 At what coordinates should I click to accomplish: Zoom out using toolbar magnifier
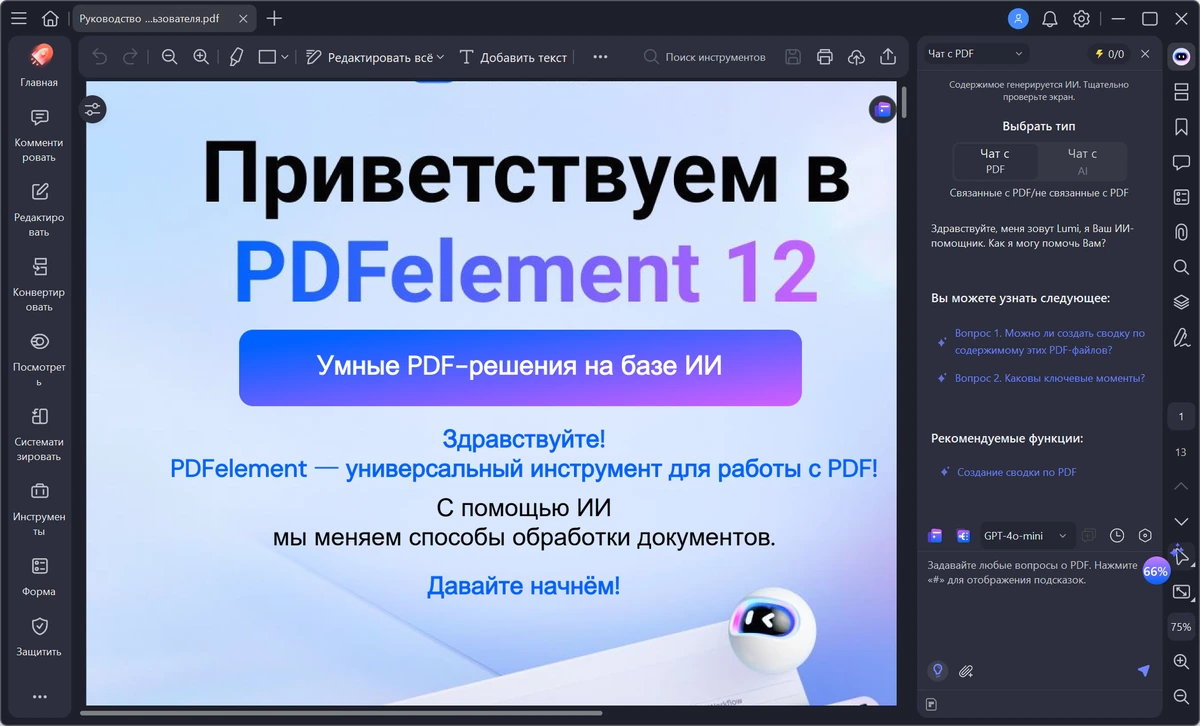coord(169,57)
